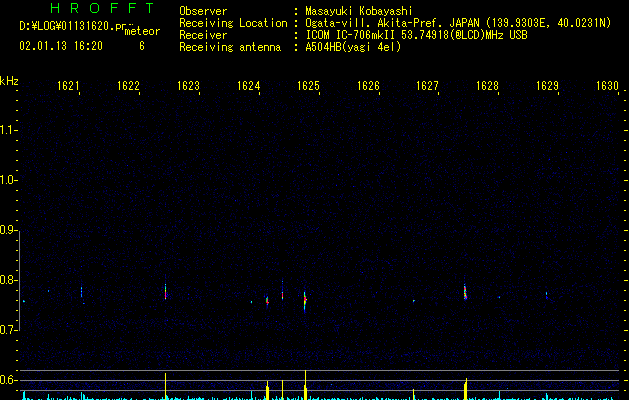Click the 1621 time axis label

[68, 86]
